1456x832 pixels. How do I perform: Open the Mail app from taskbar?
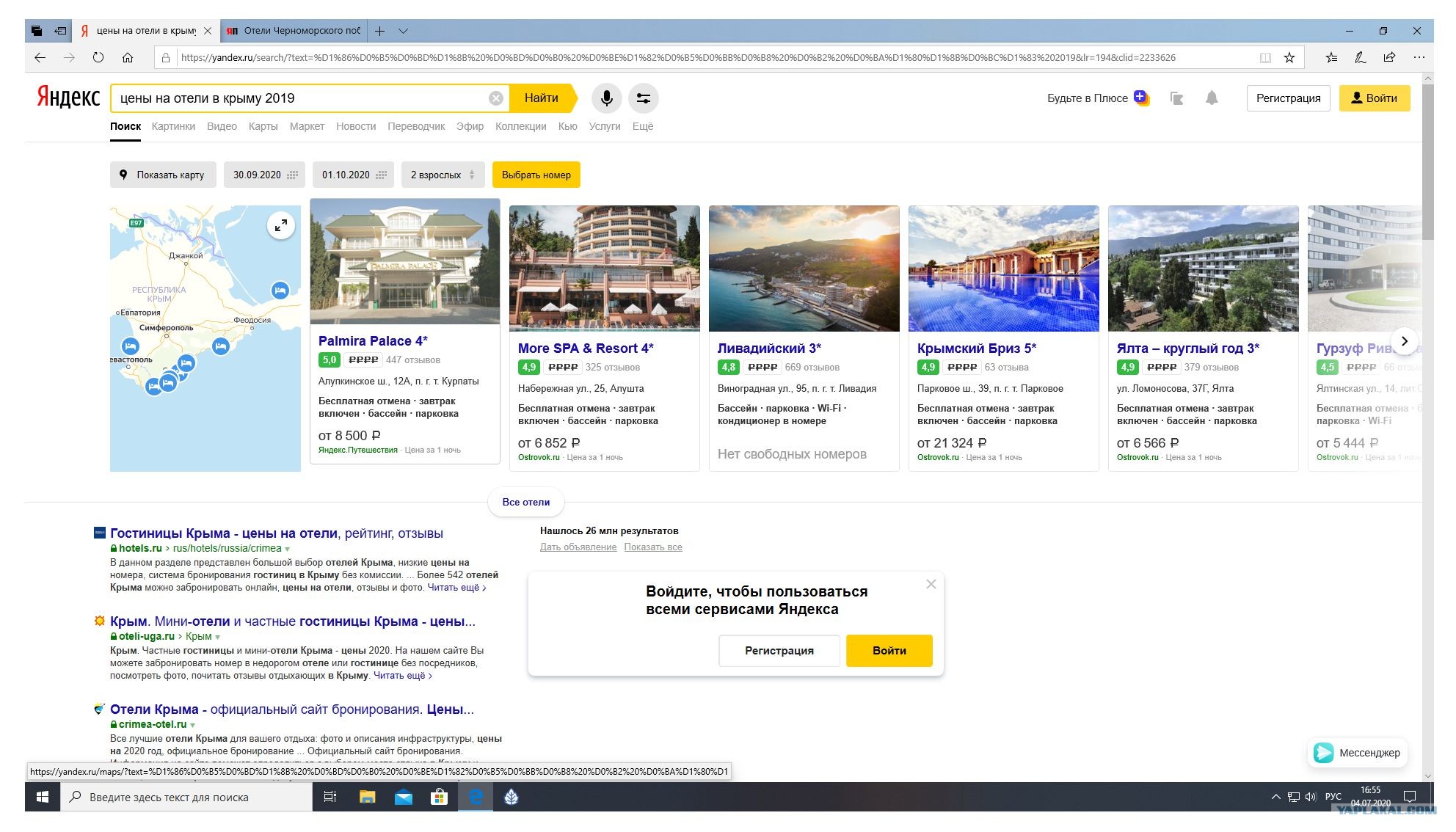[403, 797]
